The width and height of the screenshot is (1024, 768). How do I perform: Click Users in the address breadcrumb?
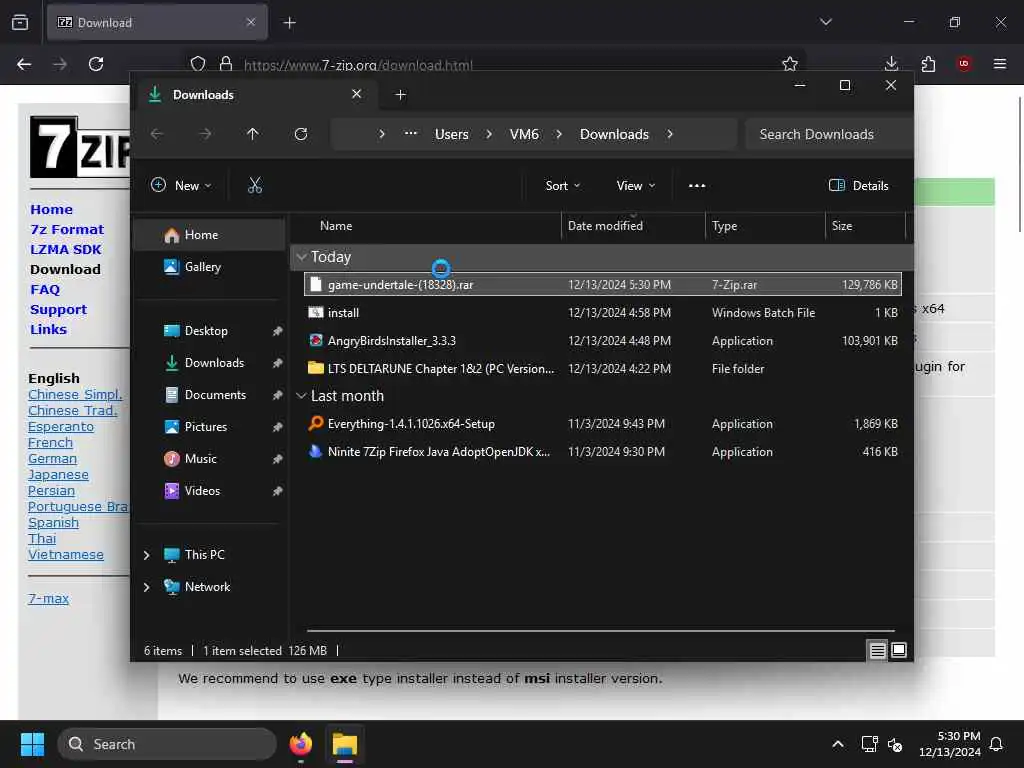(452, 134)
